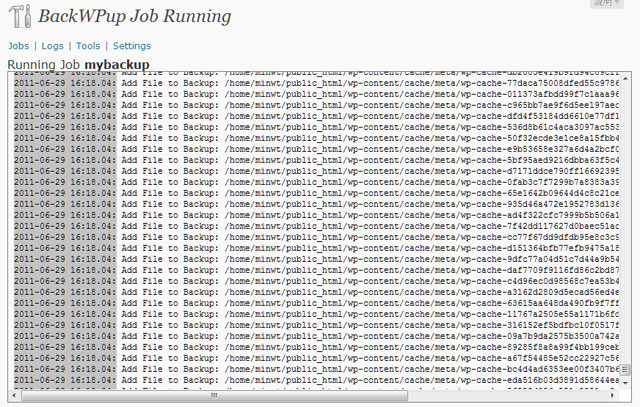Select log line wp-cache-ad4f322cfc7999b5b506a

point(316,216)
